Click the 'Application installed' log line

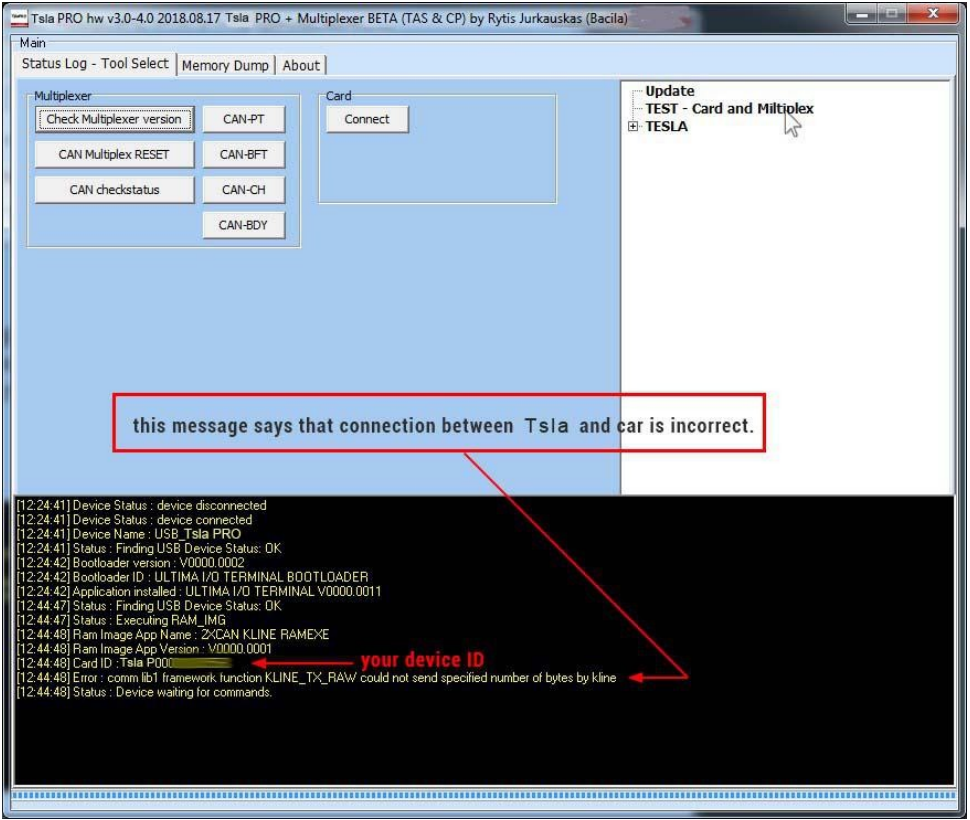(x=199, y=591)
